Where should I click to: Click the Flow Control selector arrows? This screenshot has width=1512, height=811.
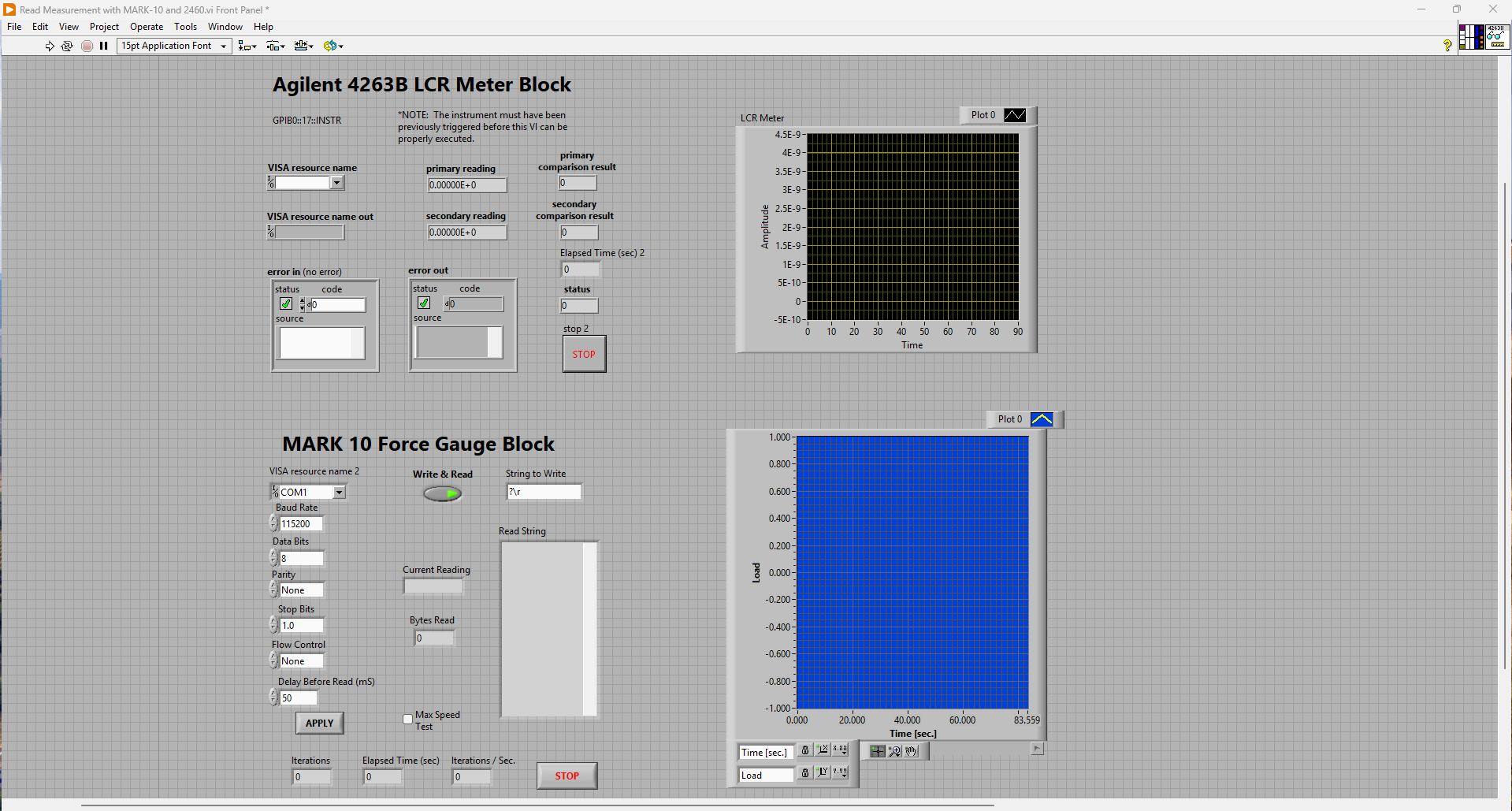pyautogui.click(x=273, y=660)
